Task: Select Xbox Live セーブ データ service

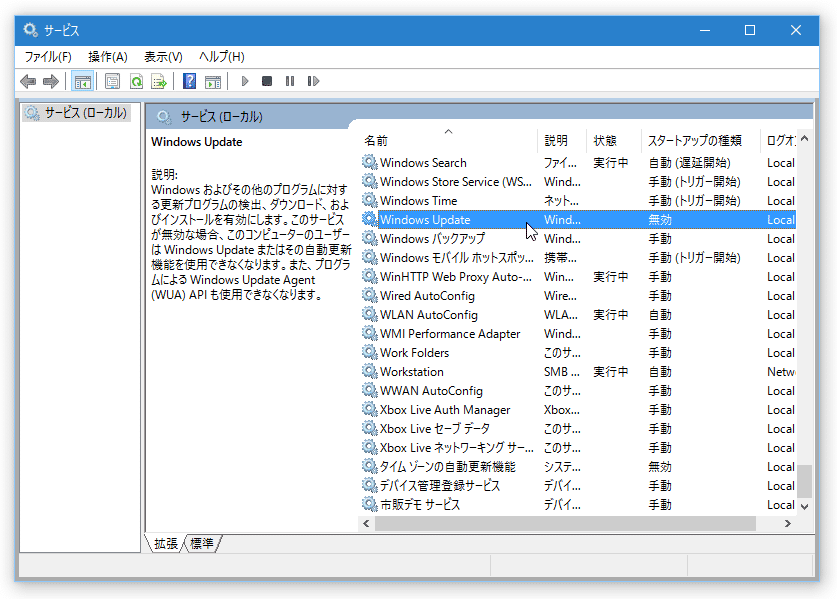Action: 435,429
